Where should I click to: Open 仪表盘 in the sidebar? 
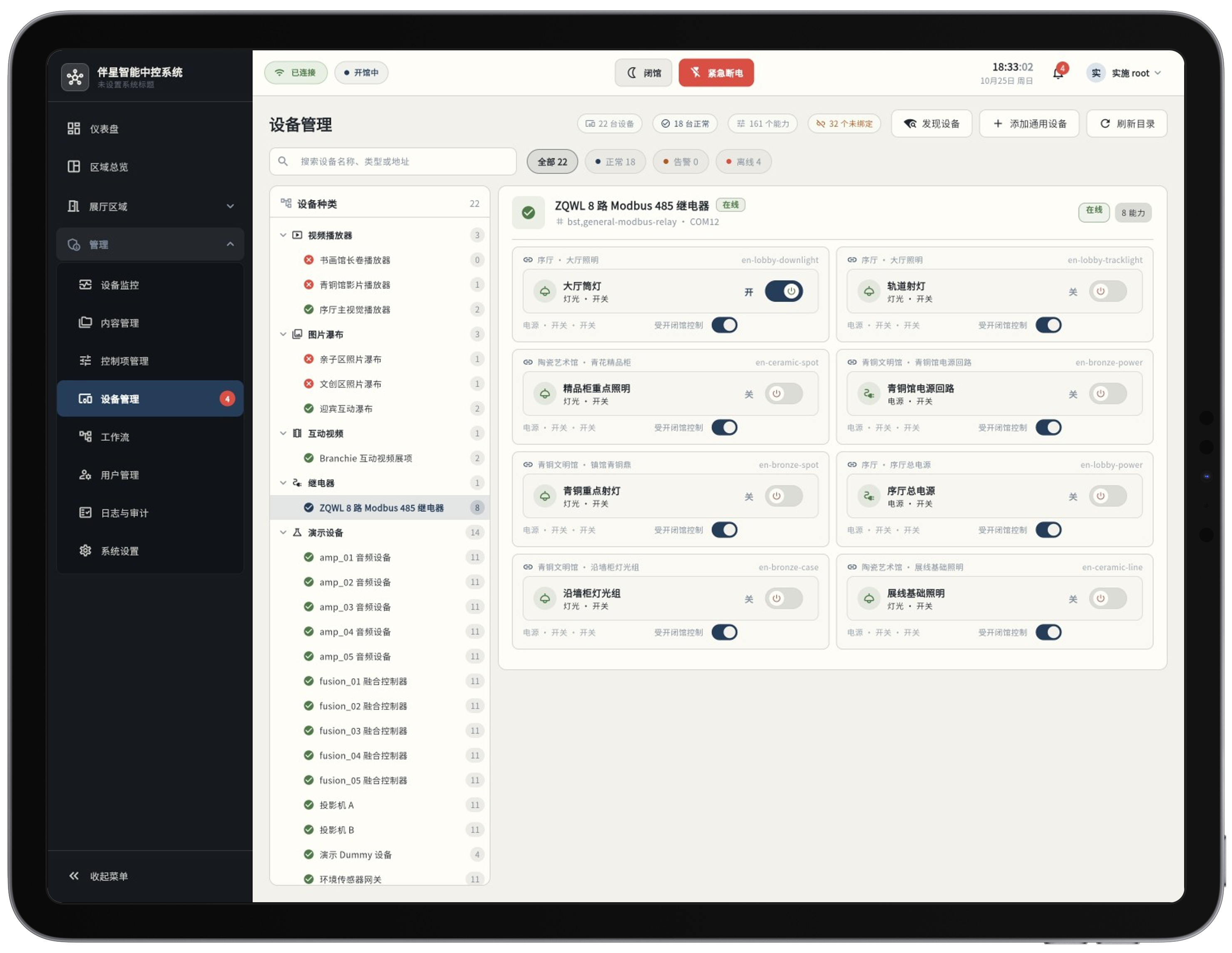[150, 129]
